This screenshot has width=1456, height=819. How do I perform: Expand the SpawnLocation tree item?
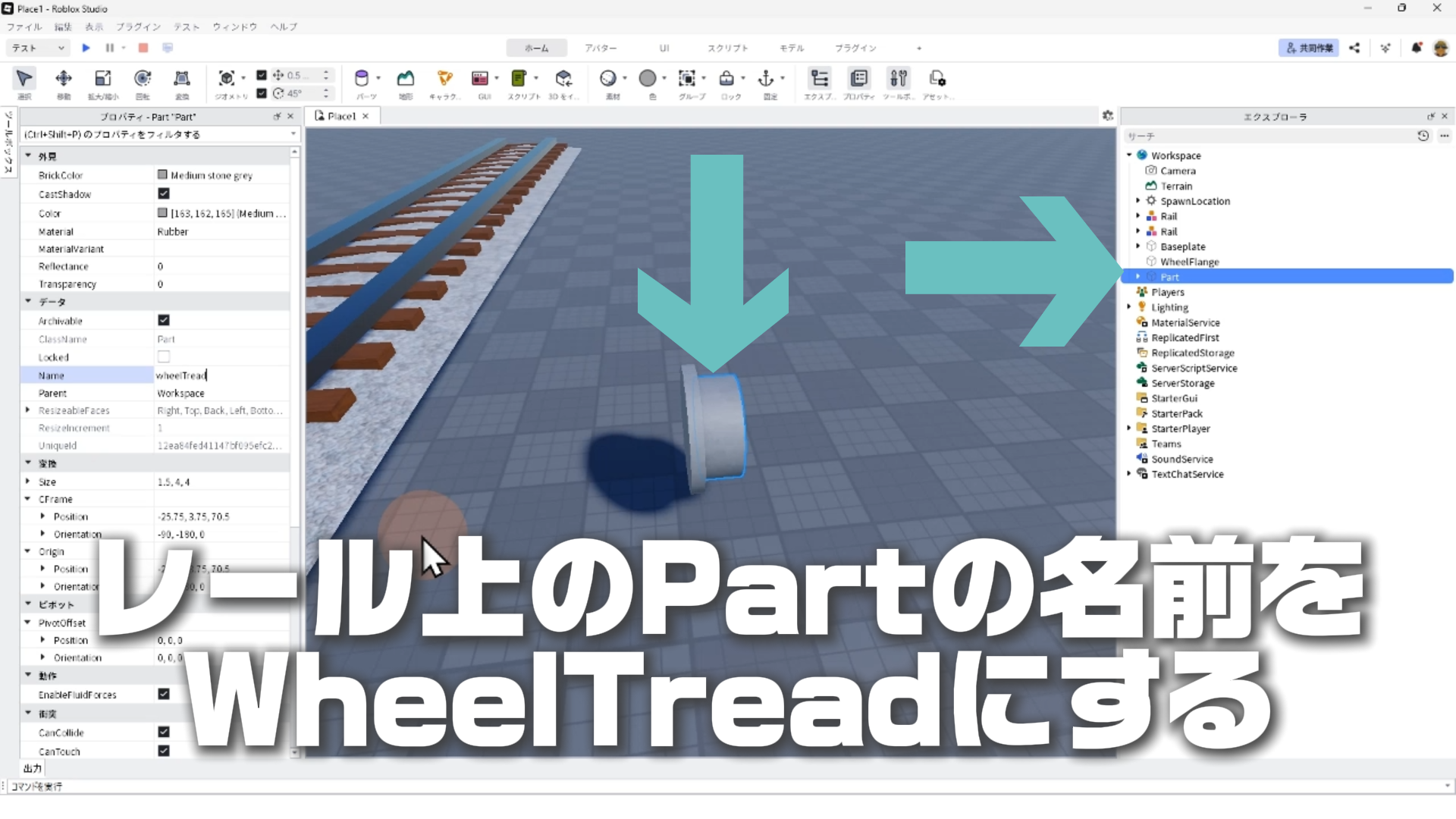(x=1137, y=201)
